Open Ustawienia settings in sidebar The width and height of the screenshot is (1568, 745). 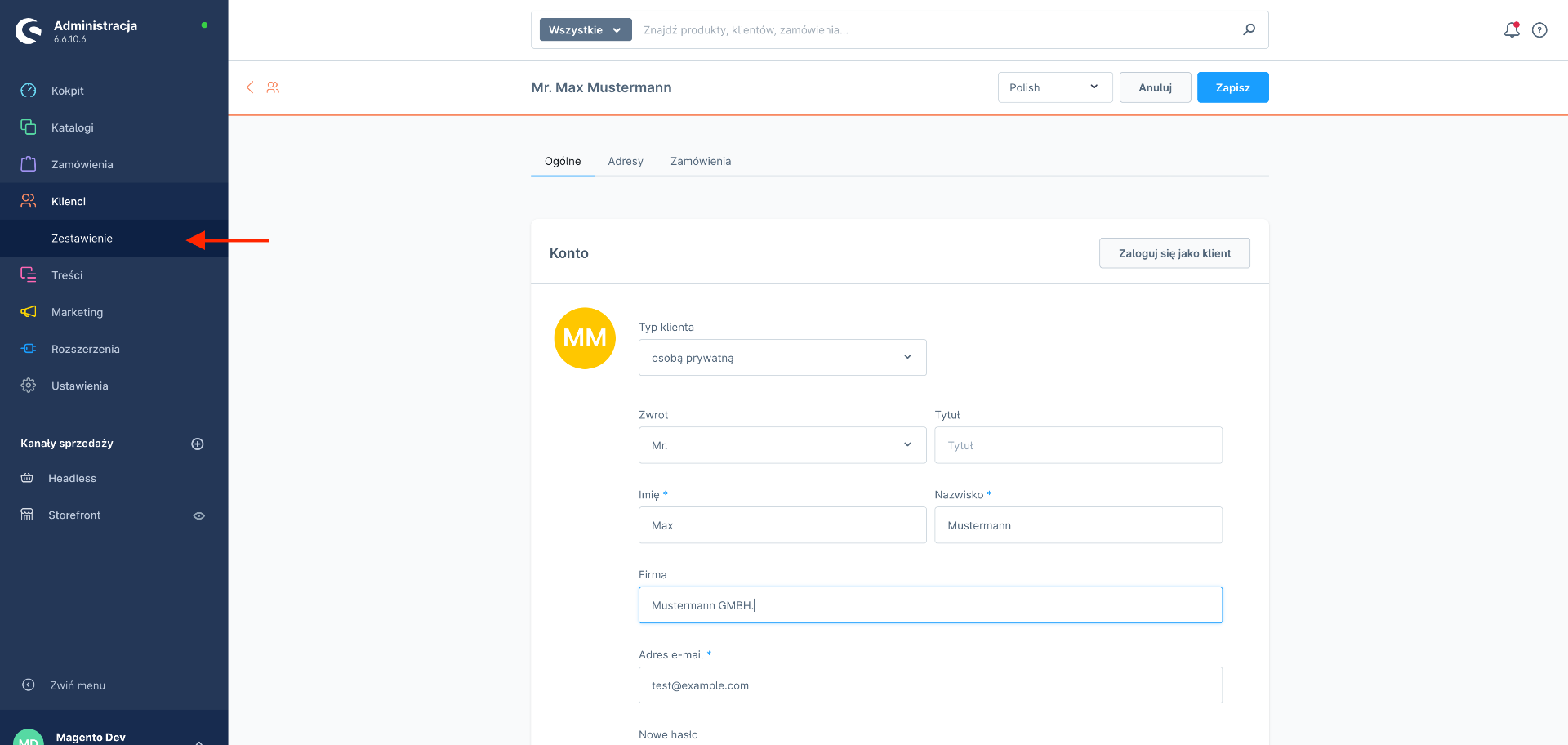[x=79, y=386]
